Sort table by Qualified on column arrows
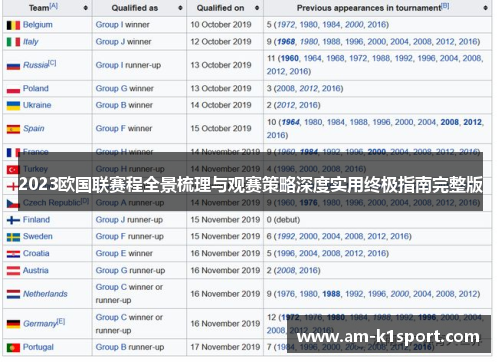The width and height of the screenshot is (500, 362). [x=257, y=8]
